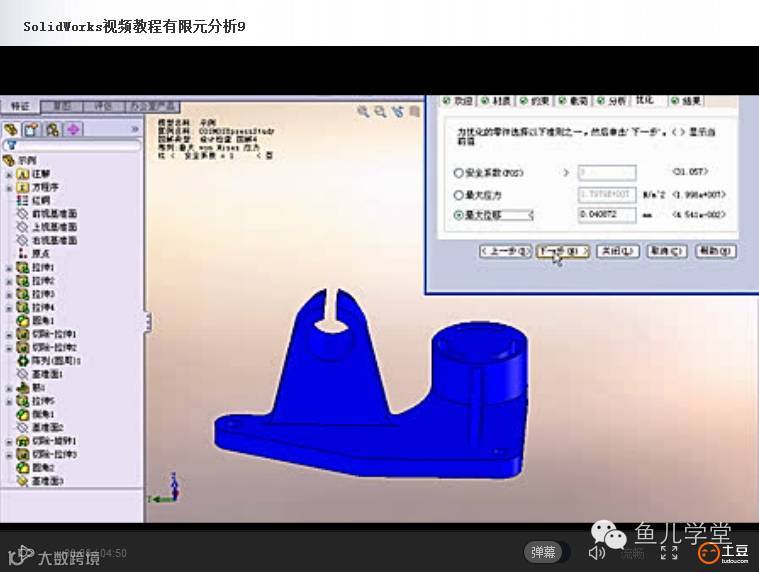
Task: Select the 基准面1 plane icon
Action: [x=23, y=374]
